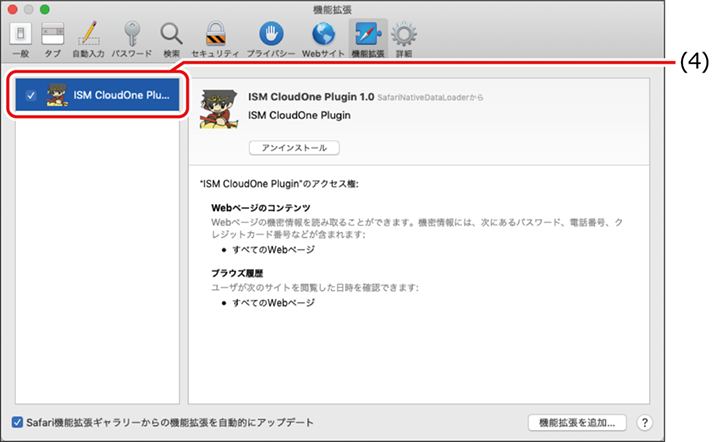Open the General (一般) preferences pane

tap(20, 40)
